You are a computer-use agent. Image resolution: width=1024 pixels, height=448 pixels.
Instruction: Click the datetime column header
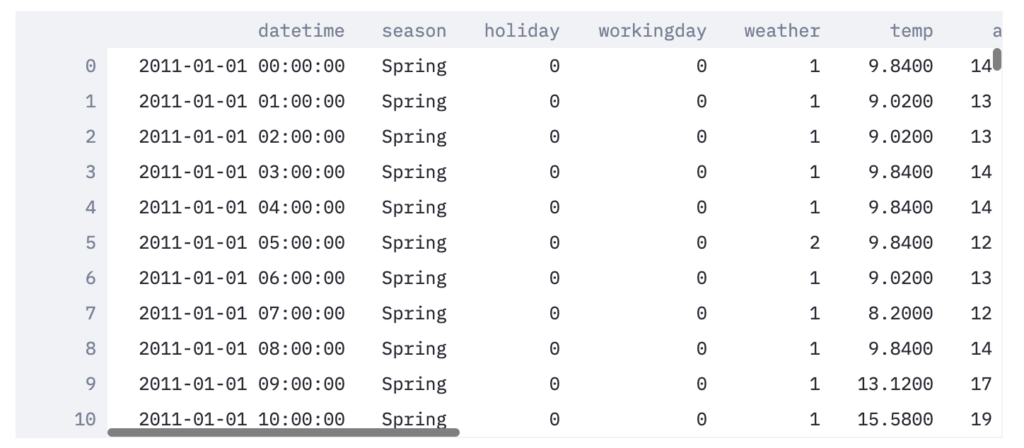(x=301, y=31)
